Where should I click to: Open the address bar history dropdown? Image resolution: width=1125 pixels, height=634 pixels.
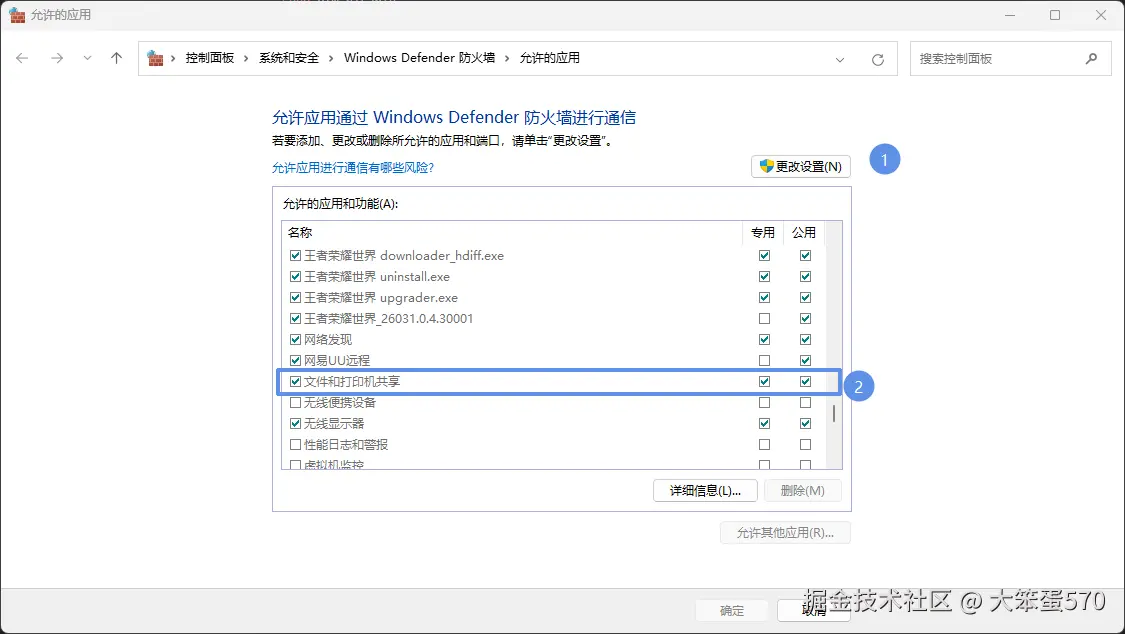tap(839, 60)
